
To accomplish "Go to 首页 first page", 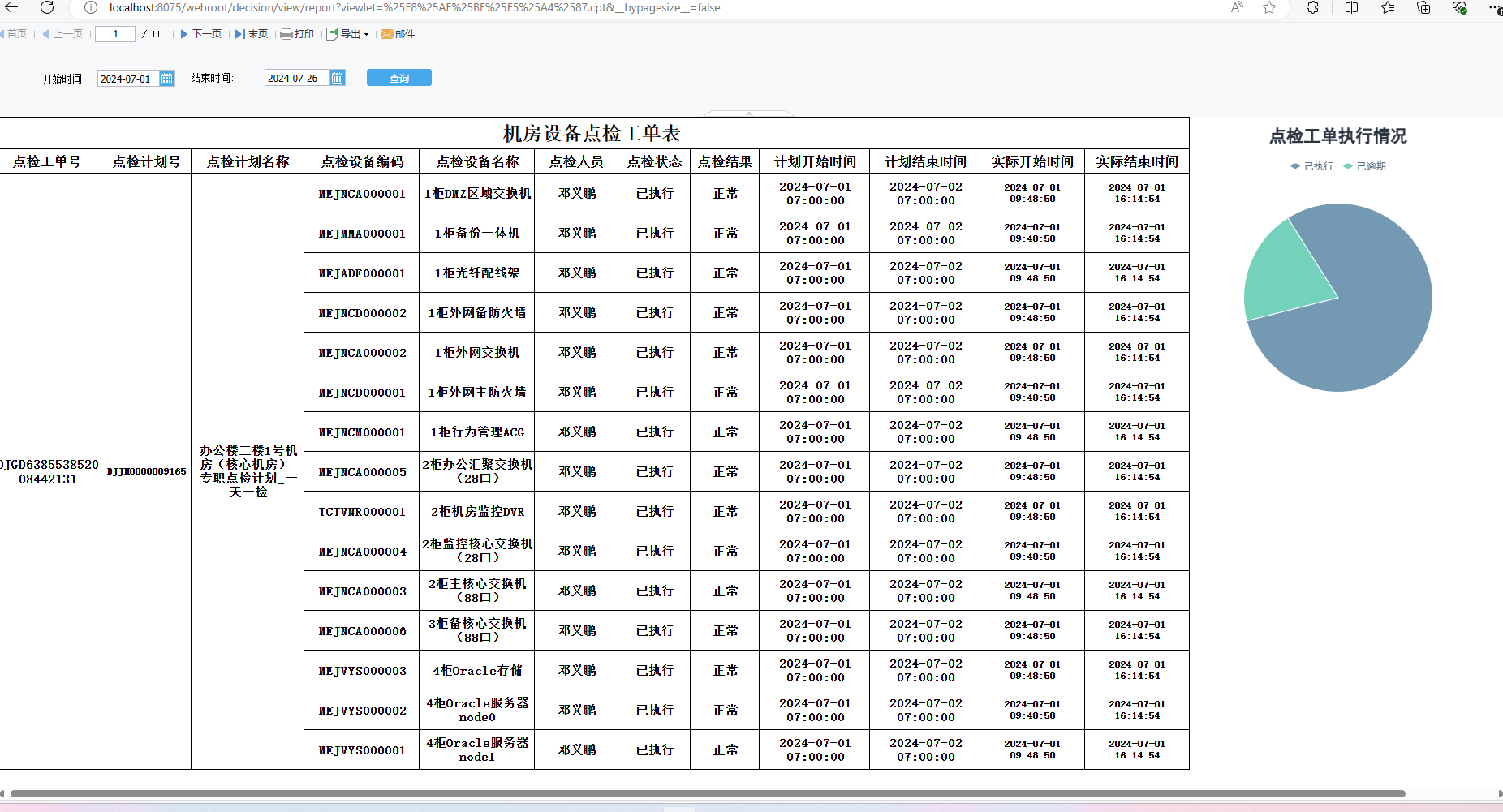I will (x=13, y=34).
